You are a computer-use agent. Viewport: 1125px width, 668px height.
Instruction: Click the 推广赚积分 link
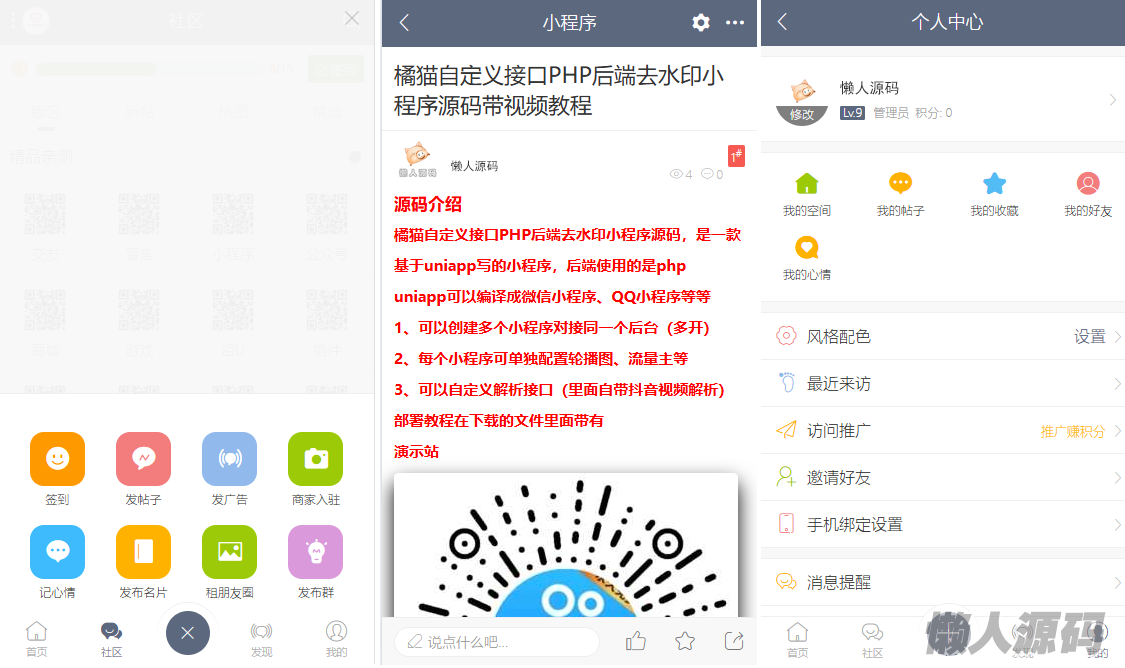1073,431
